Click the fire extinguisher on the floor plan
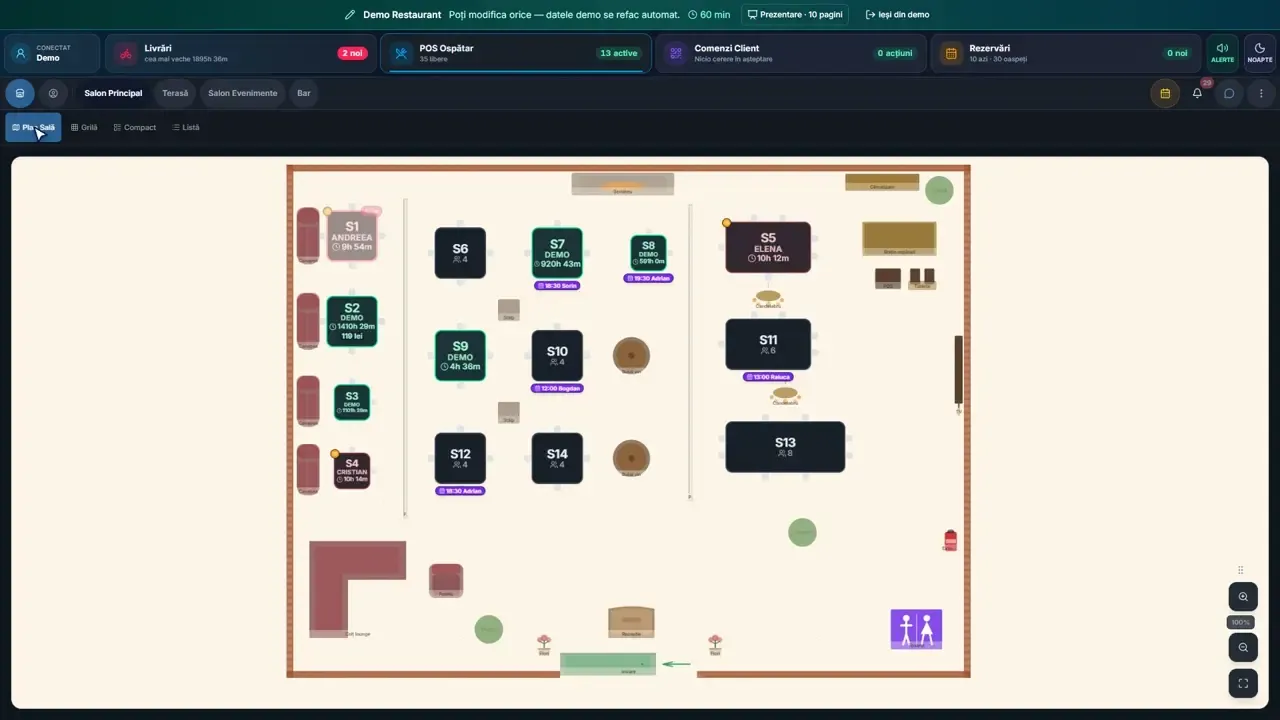This screenshot has width=1280, height=720. (950, 540)
